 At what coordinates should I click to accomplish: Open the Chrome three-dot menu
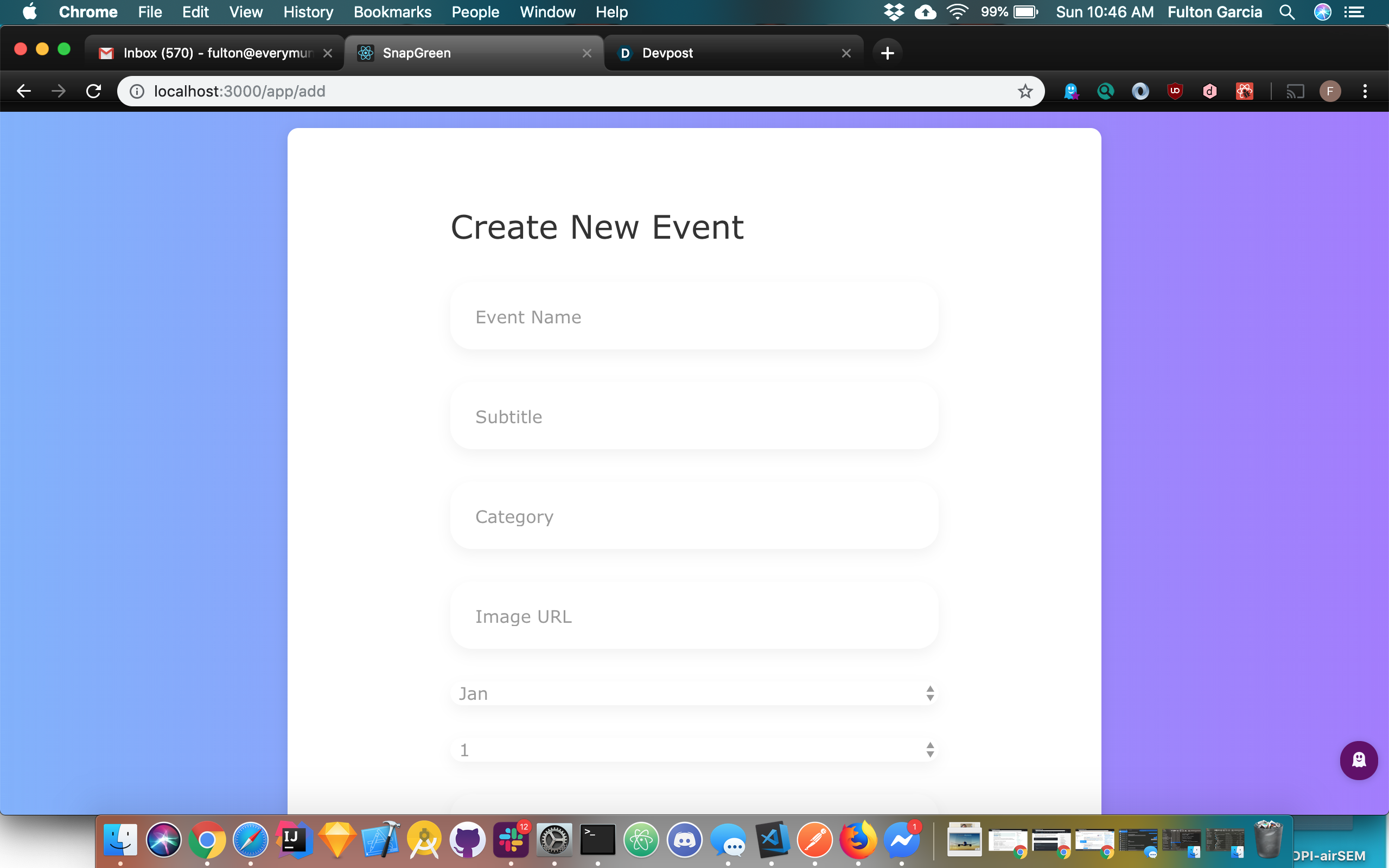coord(1365,91)
